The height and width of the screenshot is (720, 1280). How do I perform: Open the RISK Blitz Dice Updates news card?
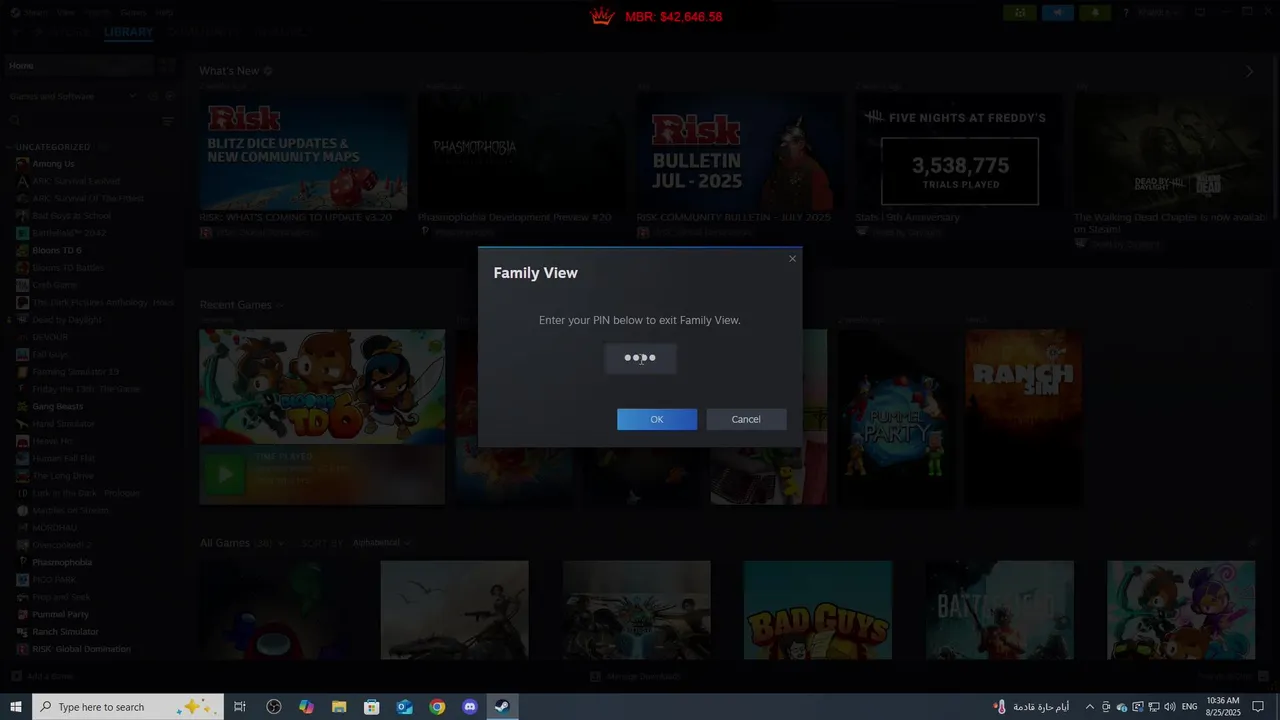click(303, 153)
